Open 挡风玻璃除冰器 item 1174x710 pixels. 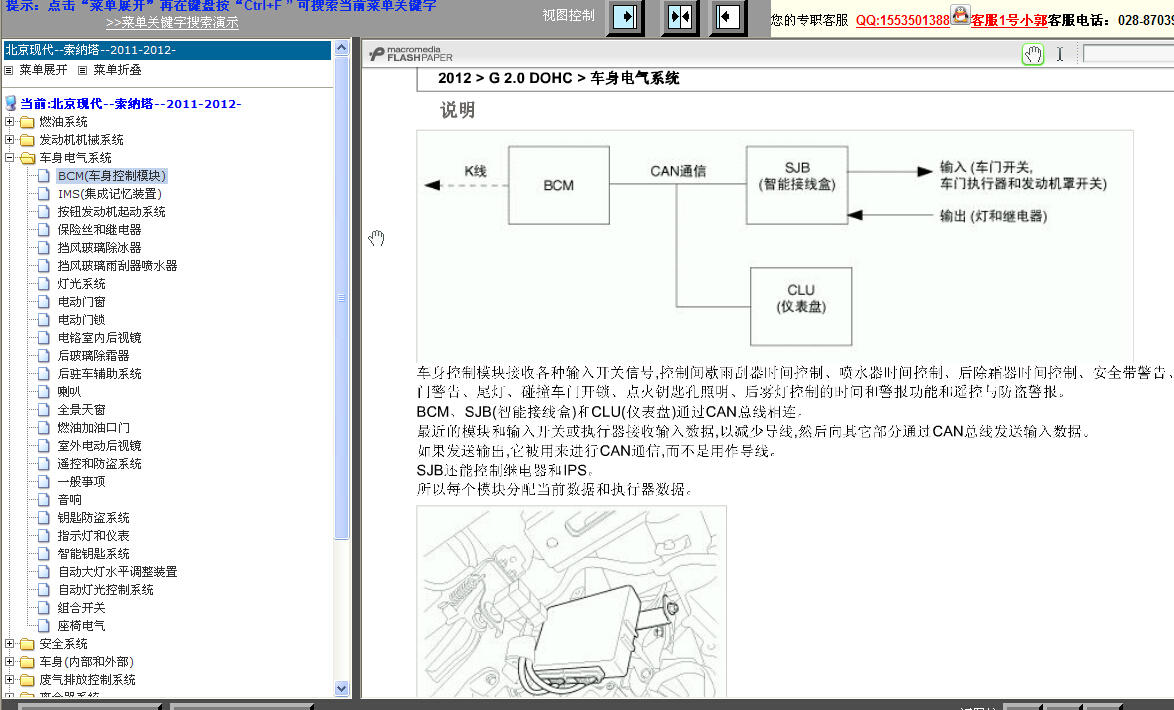tap(100, 248)
